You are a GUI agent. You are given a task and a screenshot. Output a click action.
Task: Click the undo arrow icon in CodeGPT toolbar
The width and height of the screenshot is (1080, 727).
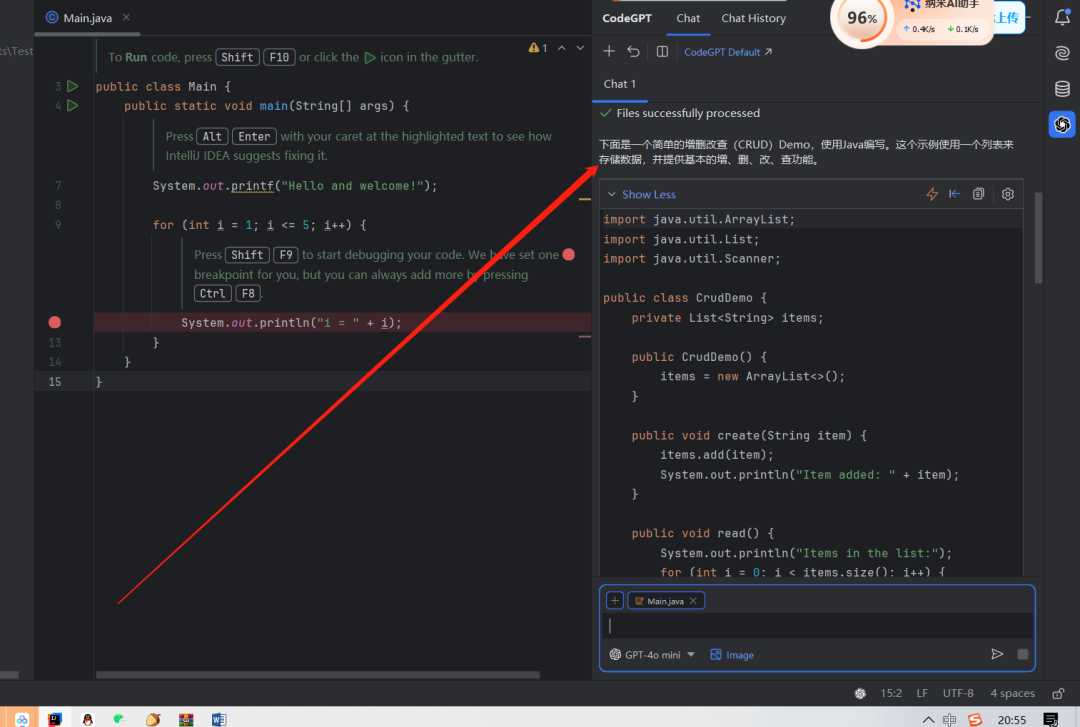tap(634, 52)
